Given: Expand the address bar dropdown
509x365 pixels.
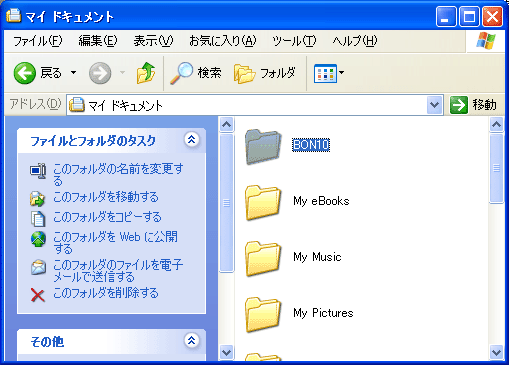Looking at the screenshot, I should [x=434, y=105].
